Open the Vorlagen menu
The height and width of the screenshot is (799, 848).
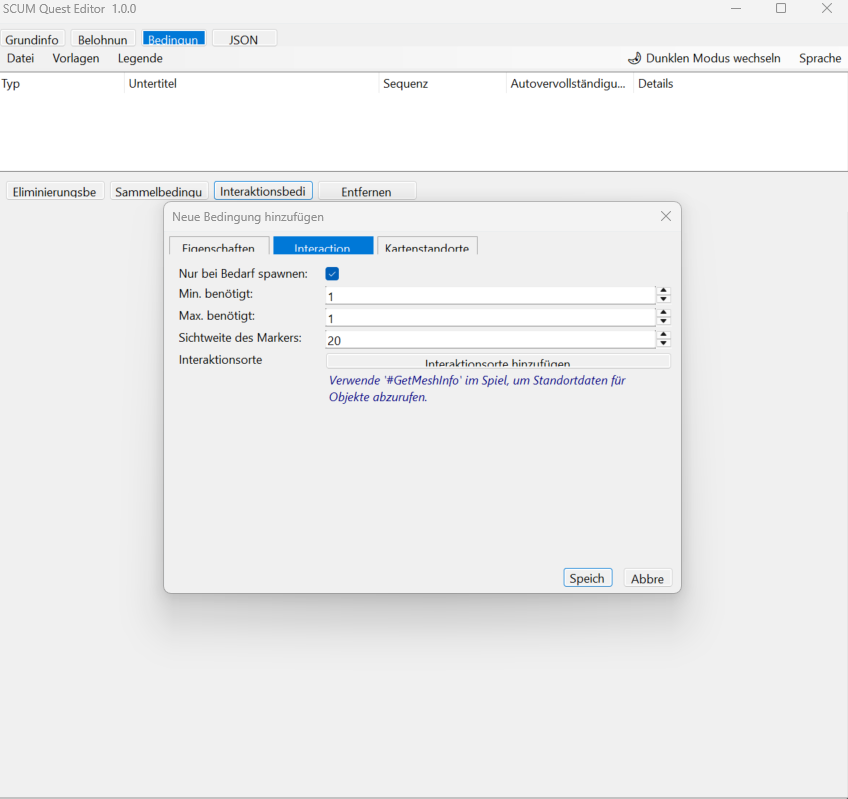76,58
